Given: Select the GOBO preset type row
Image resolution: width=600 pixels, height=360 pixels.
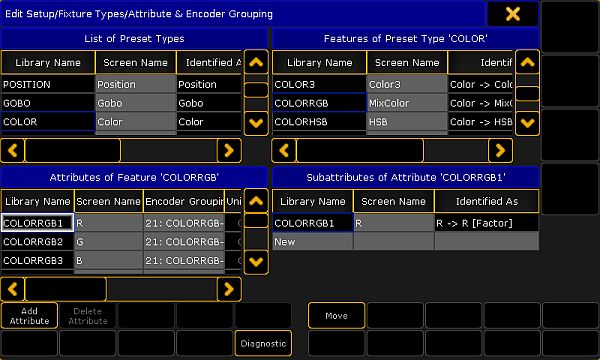Looking at the screenshot, I should point(121,103).
